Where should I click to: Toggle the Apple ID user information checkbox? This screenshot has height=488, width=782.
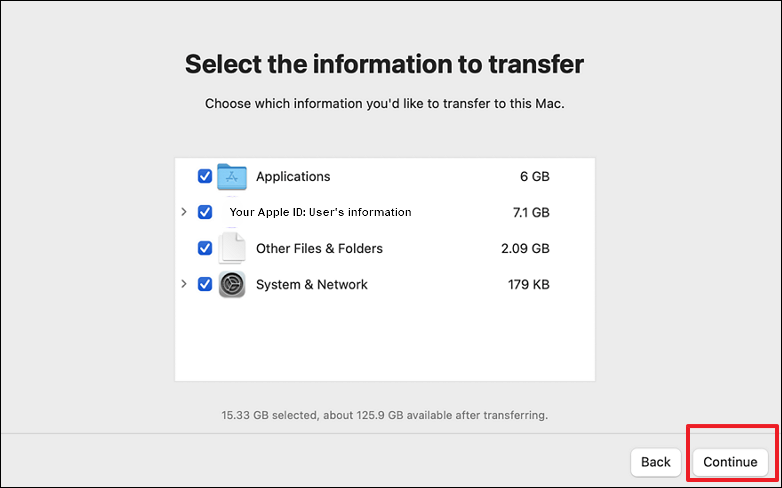click(205, 212)
